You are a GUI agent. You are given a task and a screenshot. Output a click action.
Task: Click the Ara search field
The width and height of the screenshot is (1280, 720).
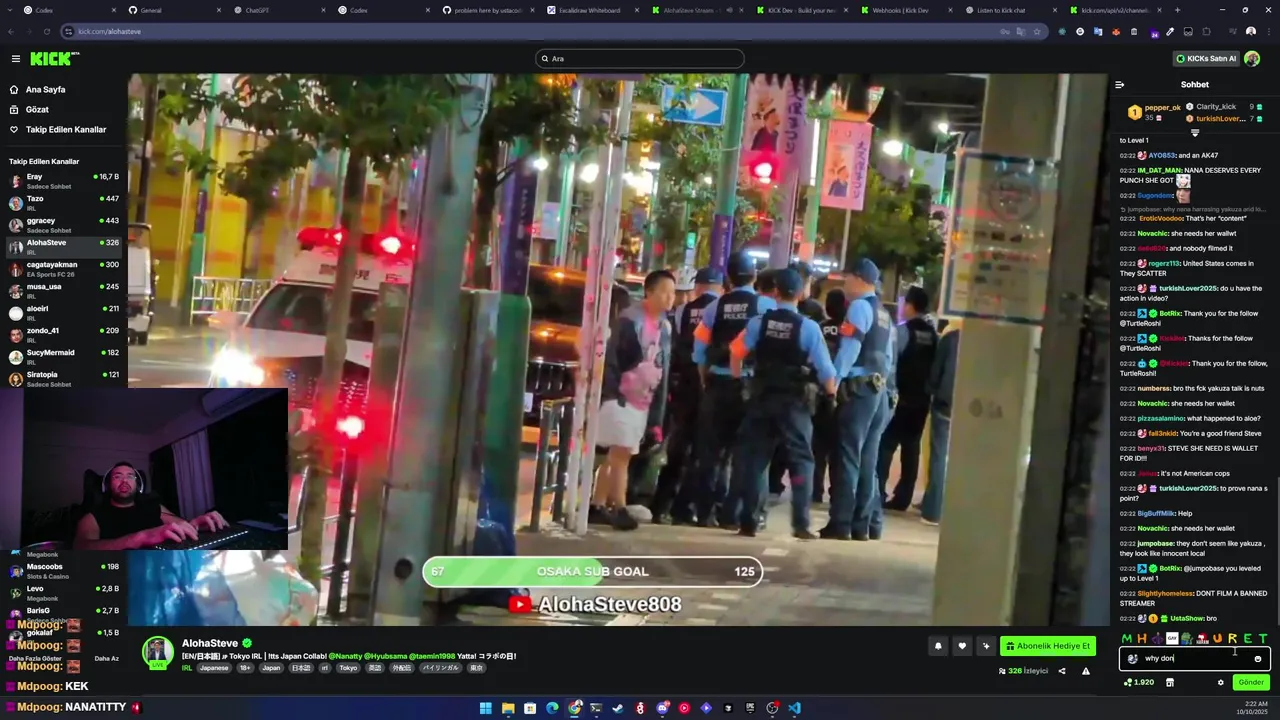(x=640, y=58)
